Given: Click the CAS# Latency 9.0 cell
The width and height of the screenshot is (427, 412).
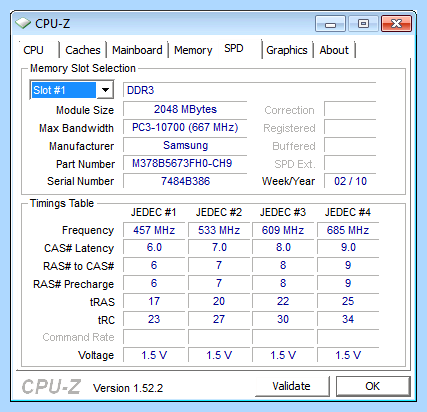Looking at the screenshot, I should [x=348, y=247].
